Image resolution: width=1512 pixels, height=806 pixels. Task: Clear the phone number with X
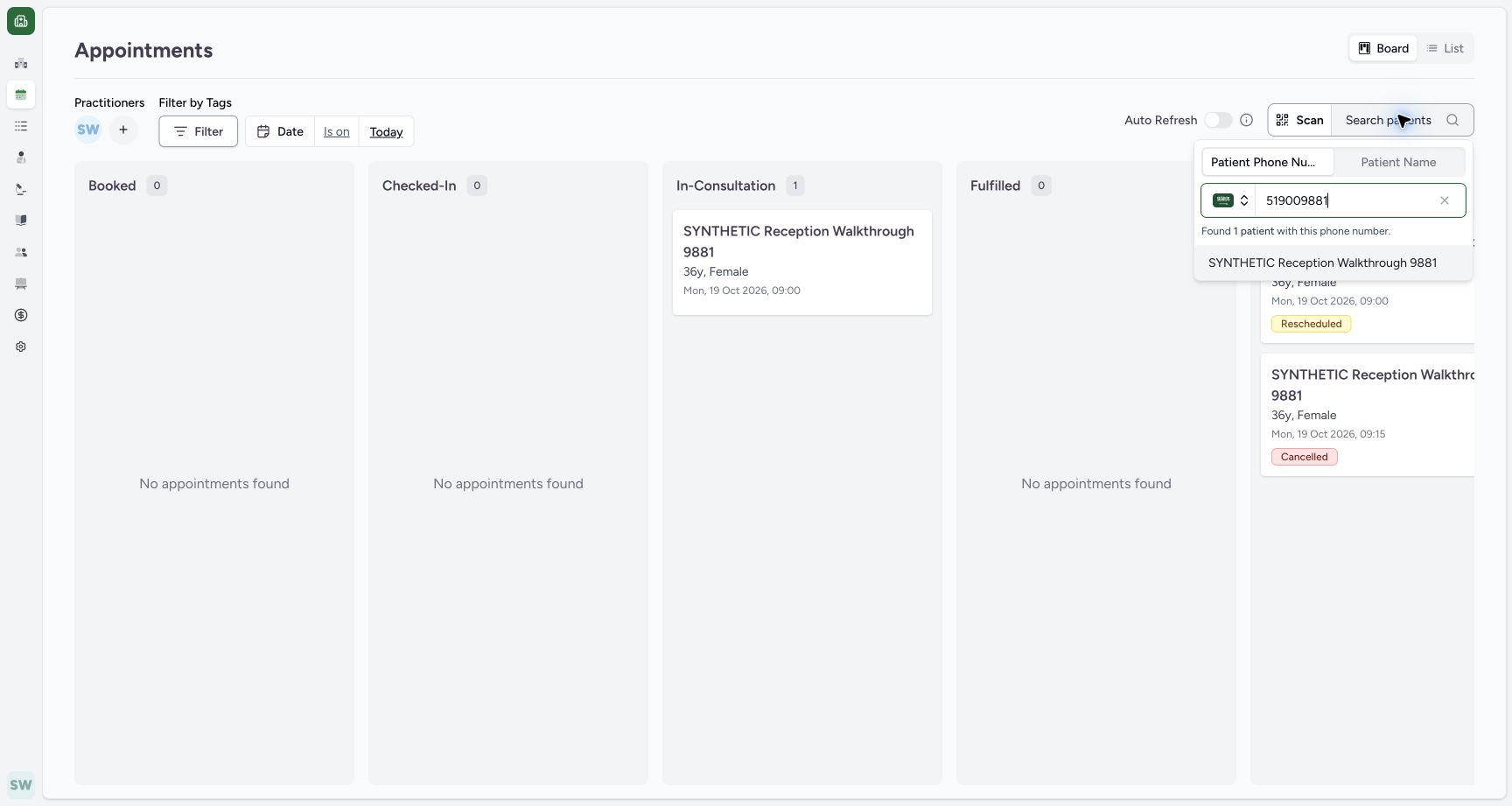(1445, 200)
